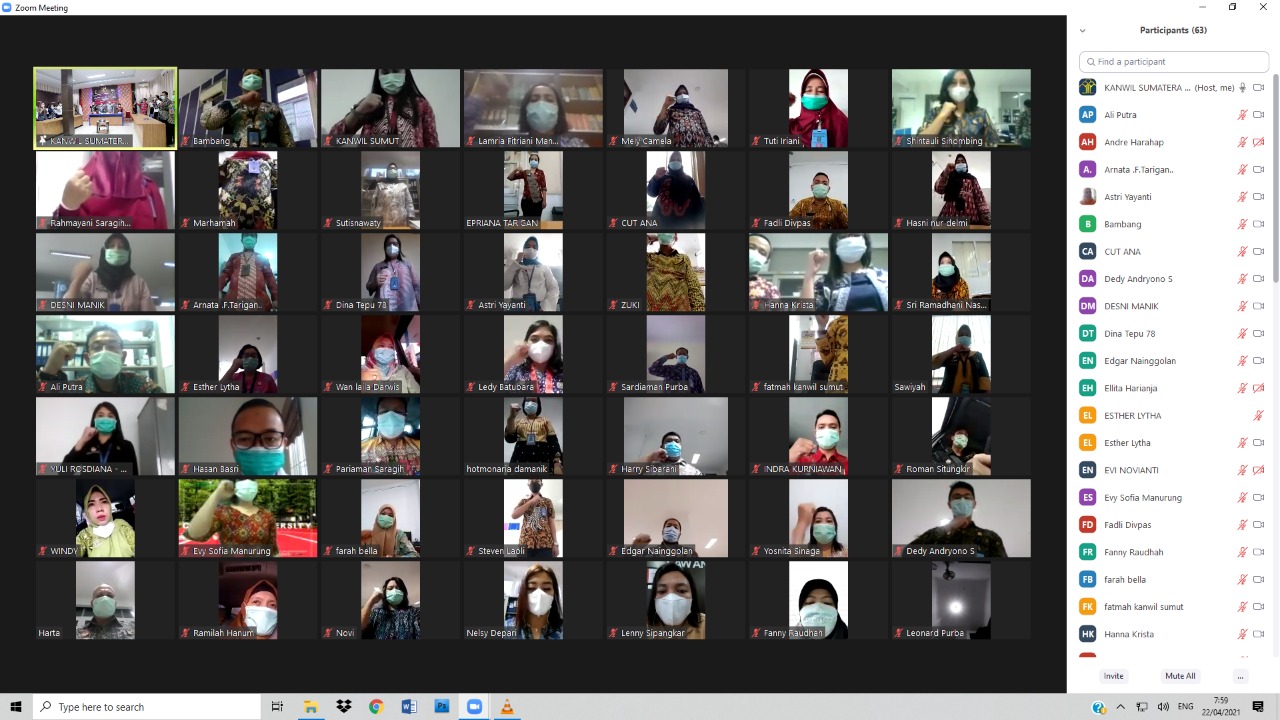Click Andre Harahap's disabled camera icon
The image size is (1280, 720).
[x=1259, y=142]
